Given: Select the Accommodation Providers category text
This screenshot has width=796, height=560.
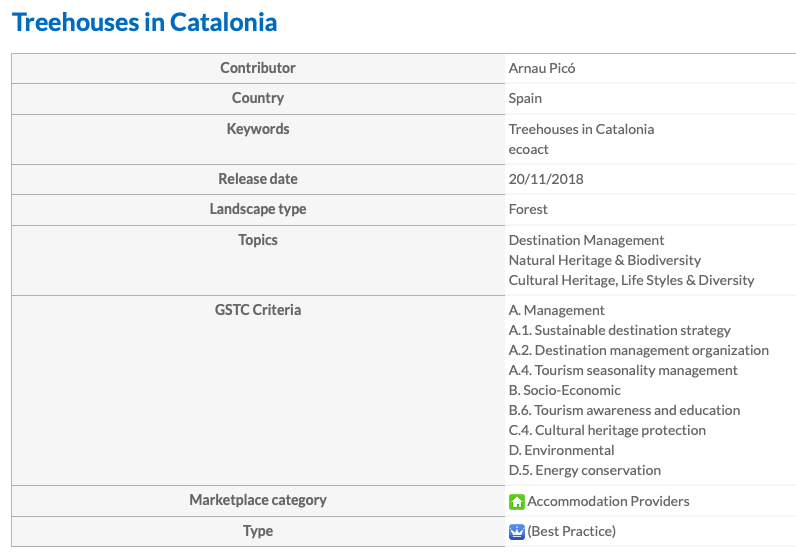Looking at the screenshot, I should point(608,501).
